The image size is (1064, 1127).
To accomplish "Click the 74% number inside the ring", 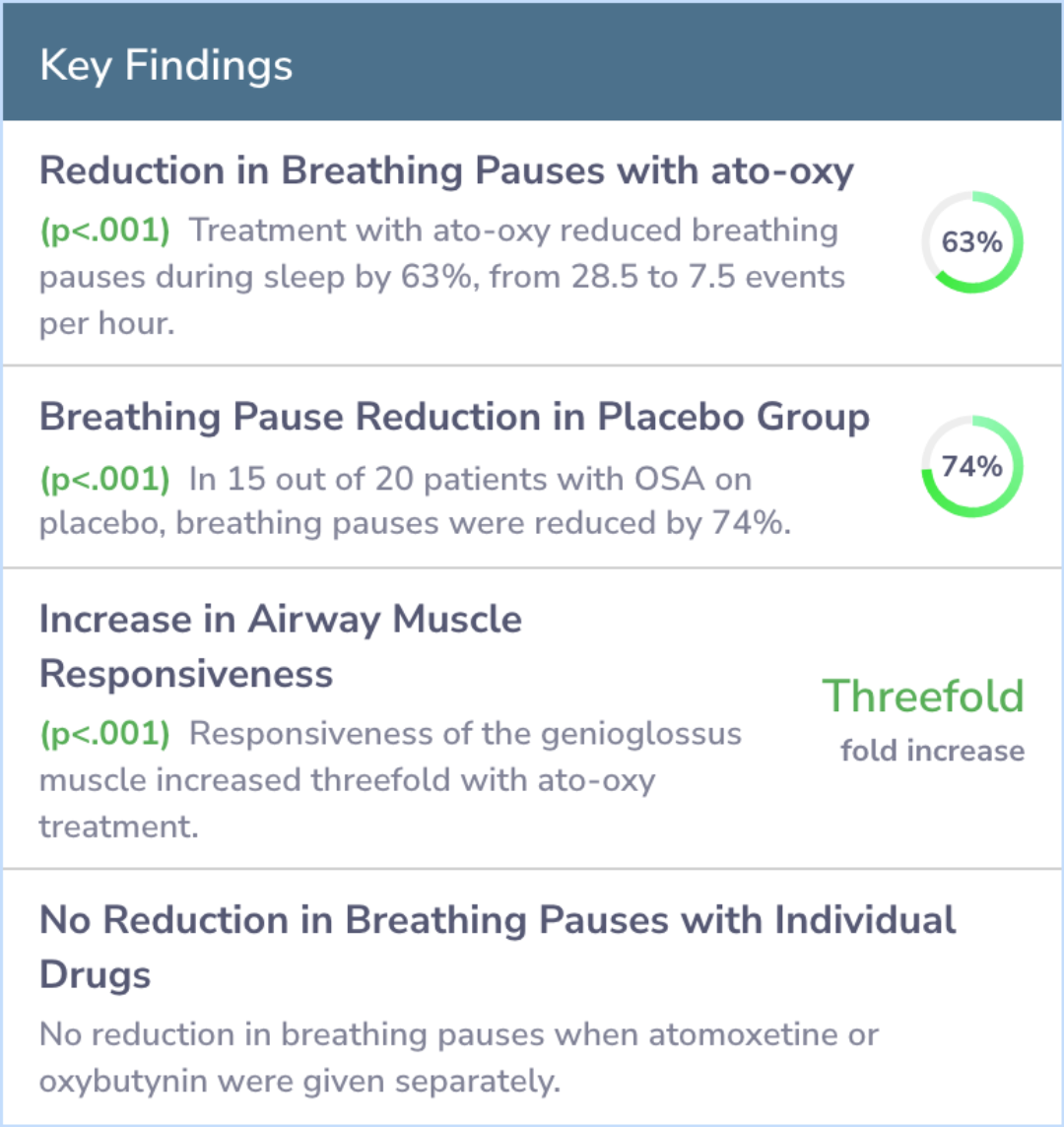I will pyautogui.click(x=972, y=467).
